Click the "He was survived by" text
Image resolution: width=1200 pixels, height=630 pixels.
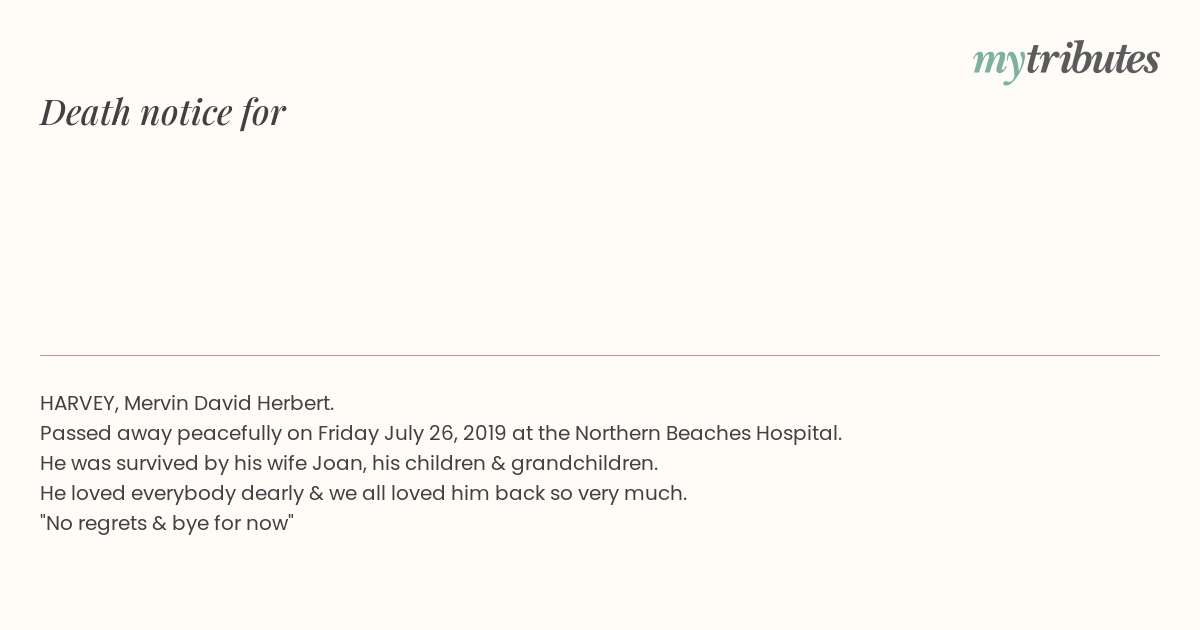click(x=134, y=464)
